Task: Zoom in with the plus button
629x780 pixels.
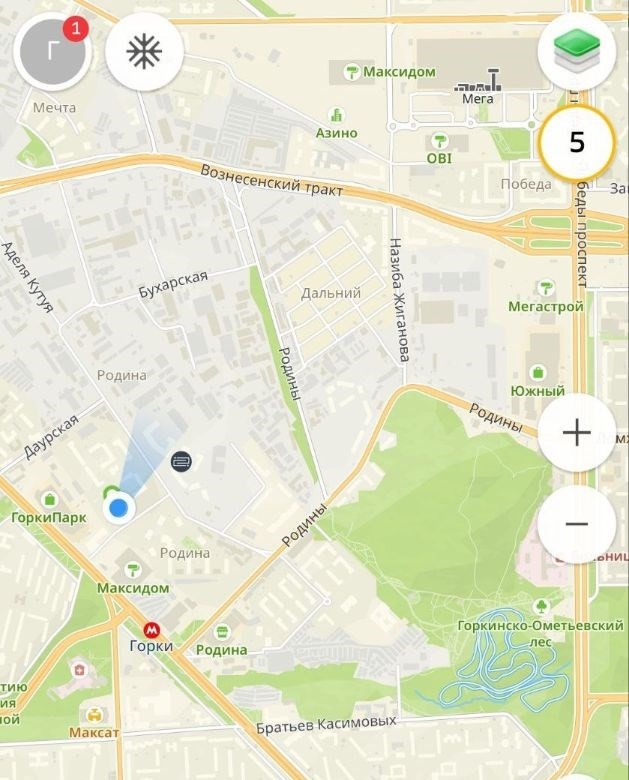Action: pyautogui.click(x=577, y=432)
